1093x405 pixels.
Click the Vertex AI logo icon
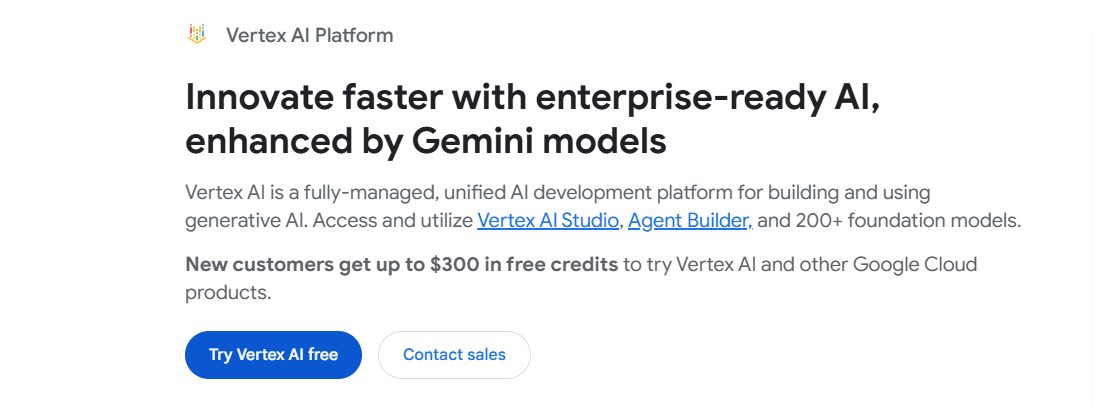click(197, 35)
